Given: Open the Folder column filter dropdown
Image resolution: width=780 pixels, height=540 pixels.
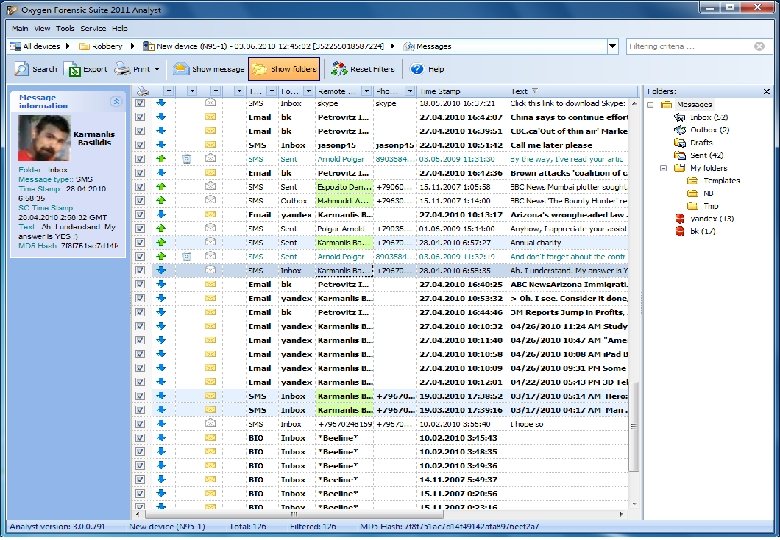Looking at the screenshot, I should [308, 91].
